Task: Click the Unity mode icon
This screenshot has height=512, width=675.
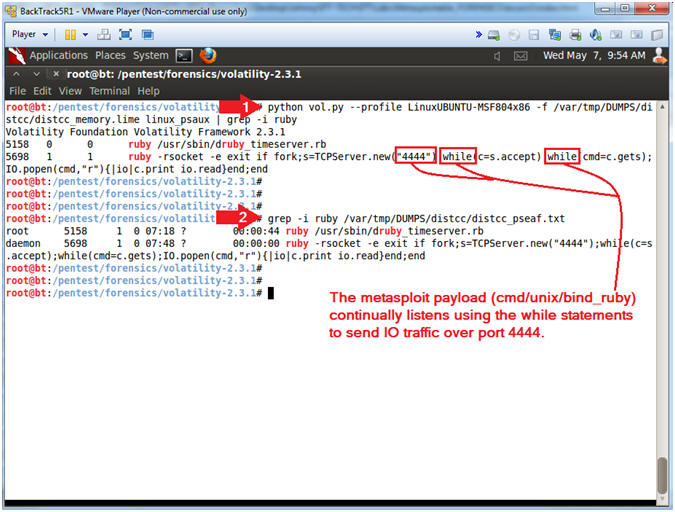Action: [x=148, y=34]
